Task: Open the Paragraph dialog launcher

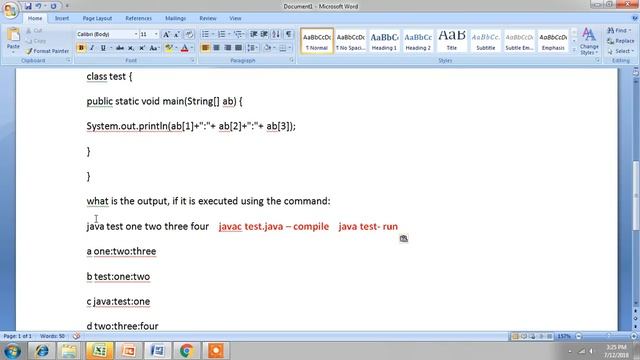Action: point(292,60)
